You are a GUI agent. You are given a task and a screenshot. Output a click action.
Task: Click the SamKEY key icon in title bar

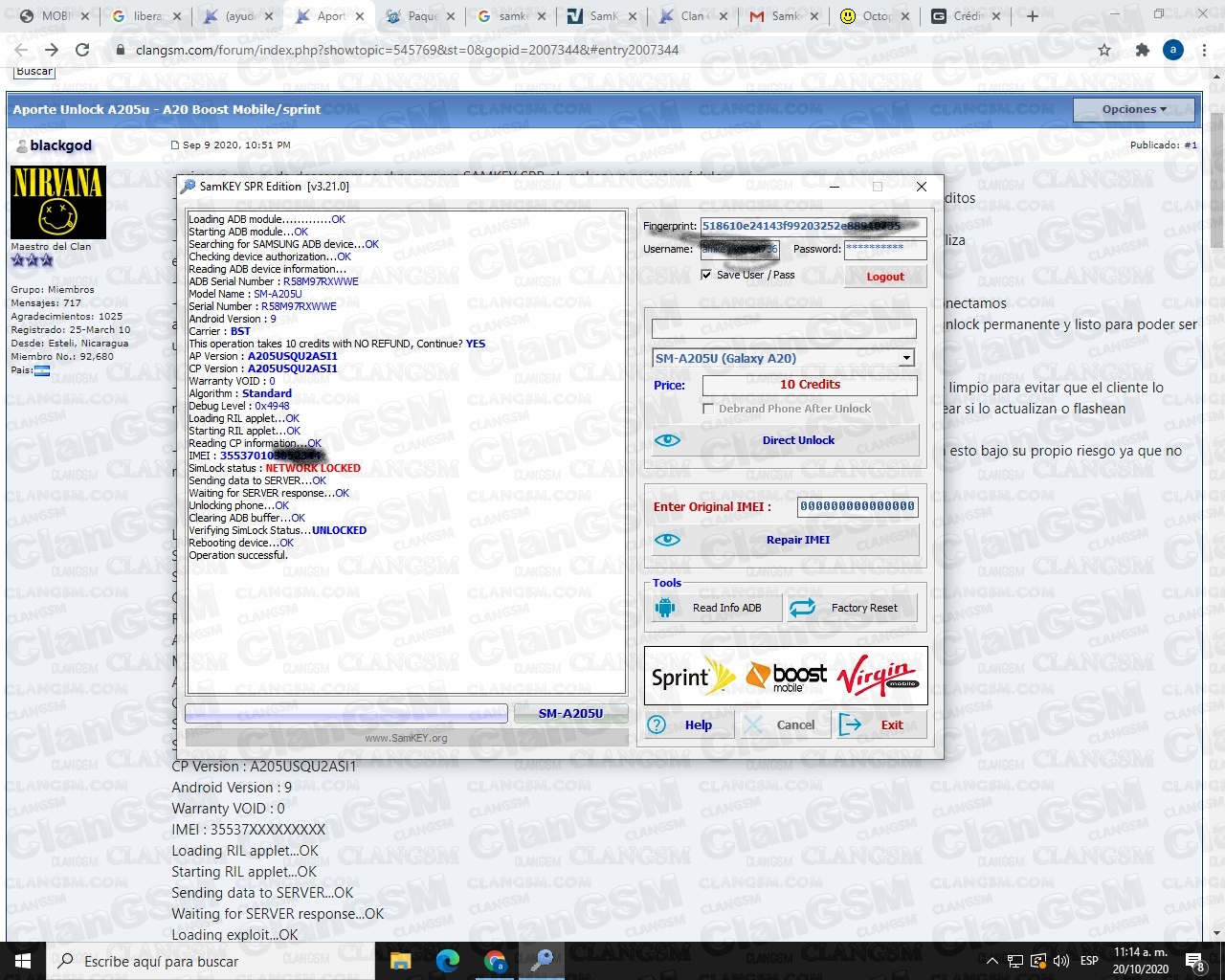(188, 187)
